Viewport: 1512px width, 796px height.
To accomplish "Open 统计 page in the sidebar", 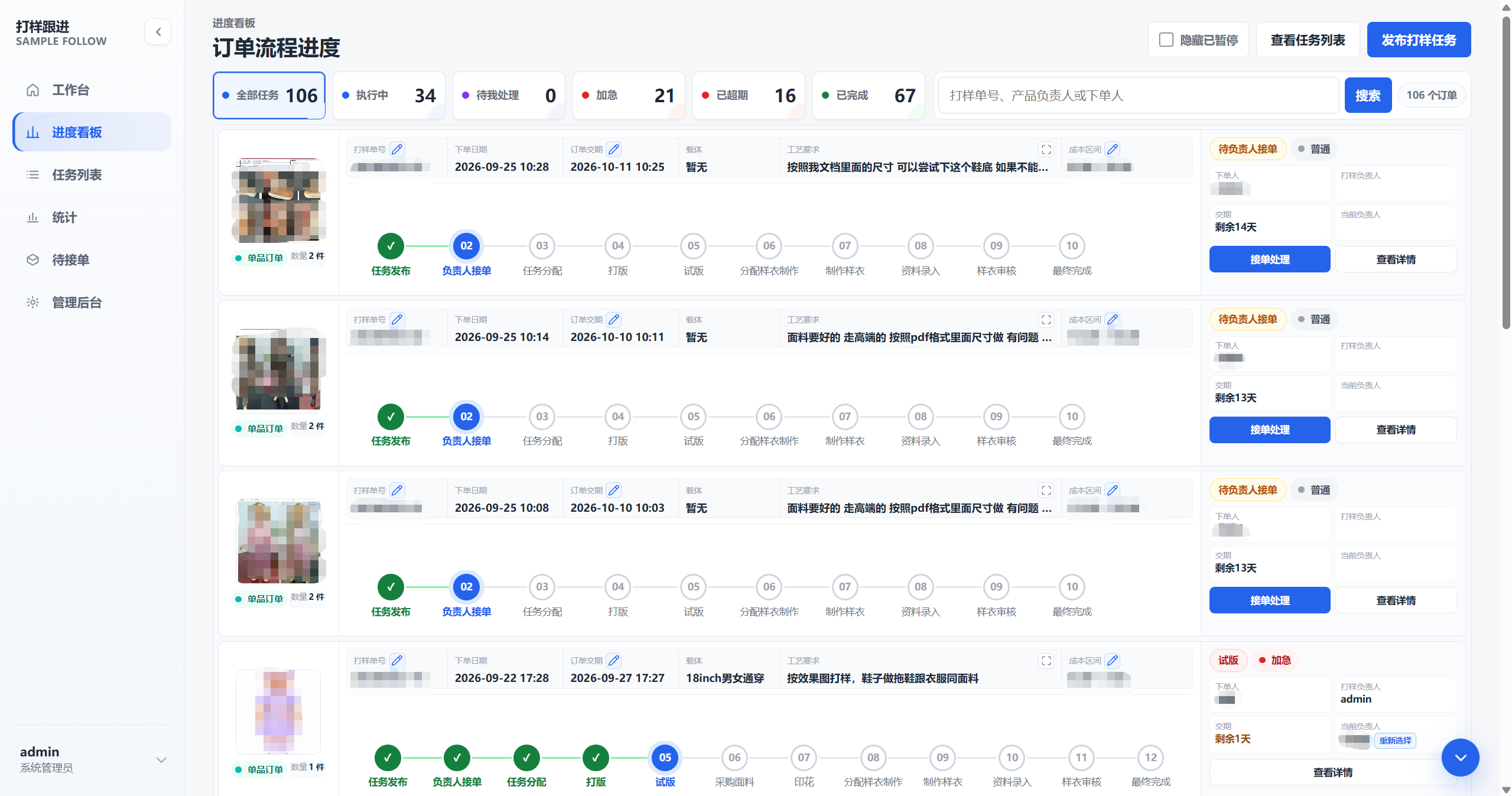I will tap(92, 217).
